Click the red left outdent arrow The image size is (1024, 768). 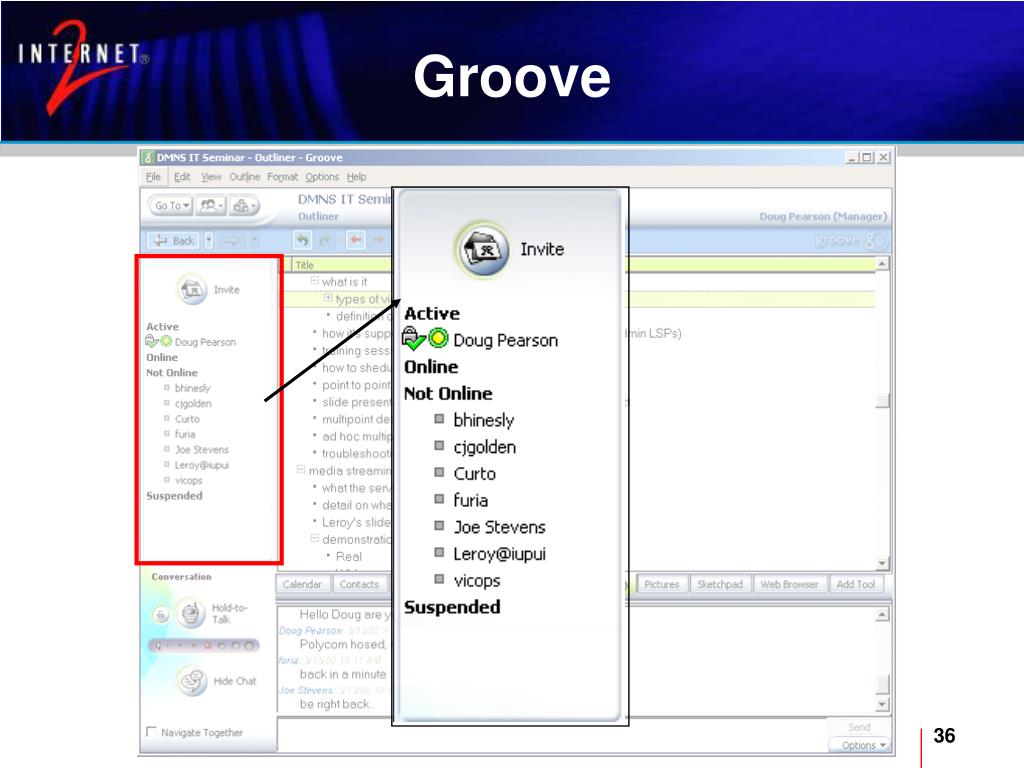(356, 240)
